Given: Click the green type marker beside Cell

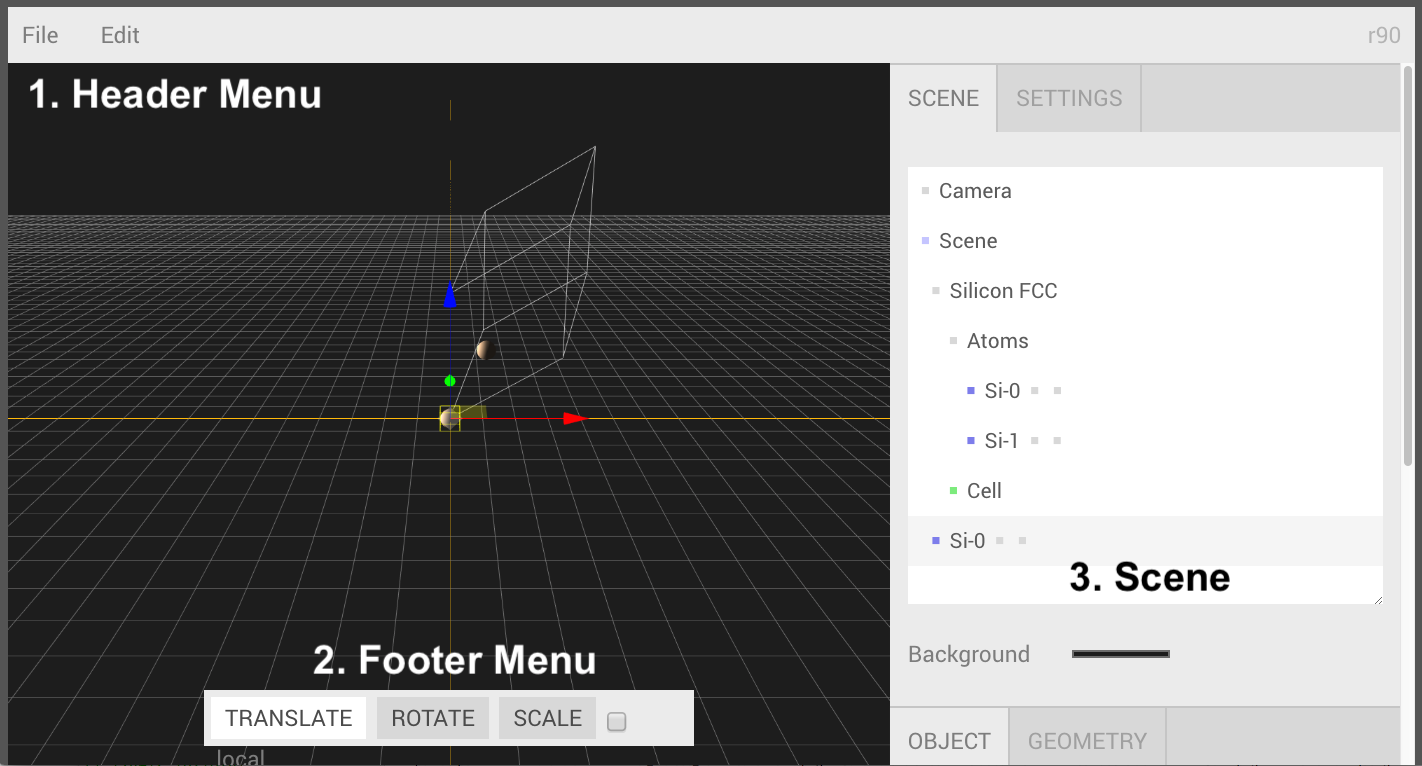Looking at the screenshot, I should point(953,491).
